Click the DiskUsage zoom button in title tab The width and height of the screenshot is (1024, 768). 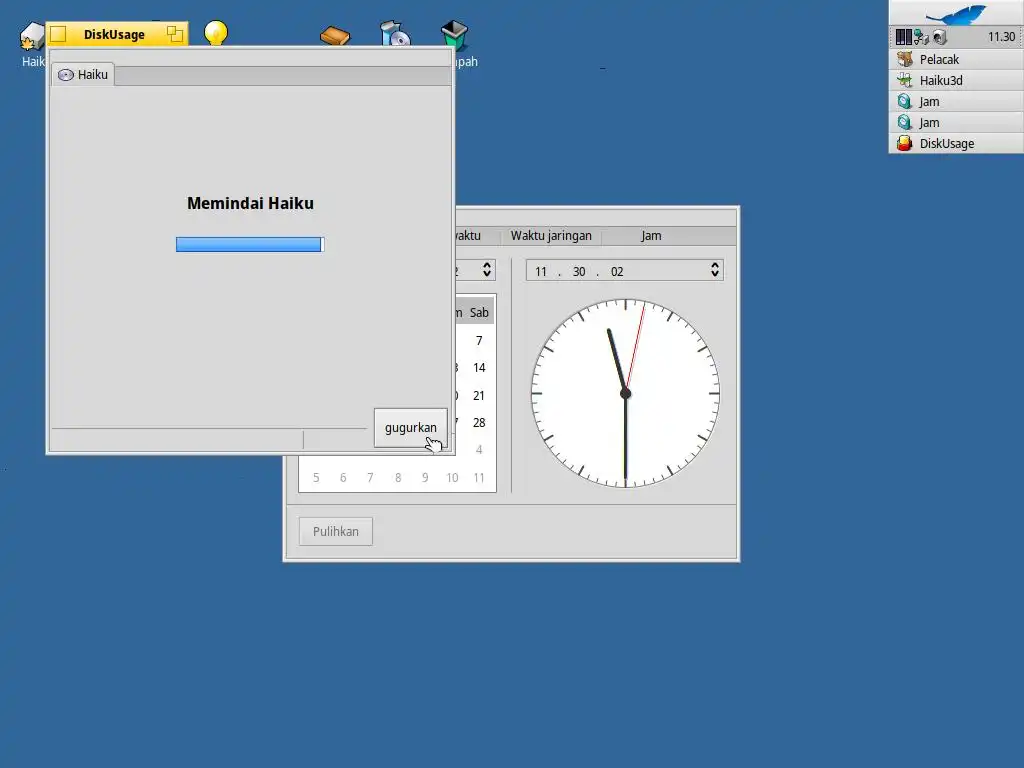(x=174, y=34)
